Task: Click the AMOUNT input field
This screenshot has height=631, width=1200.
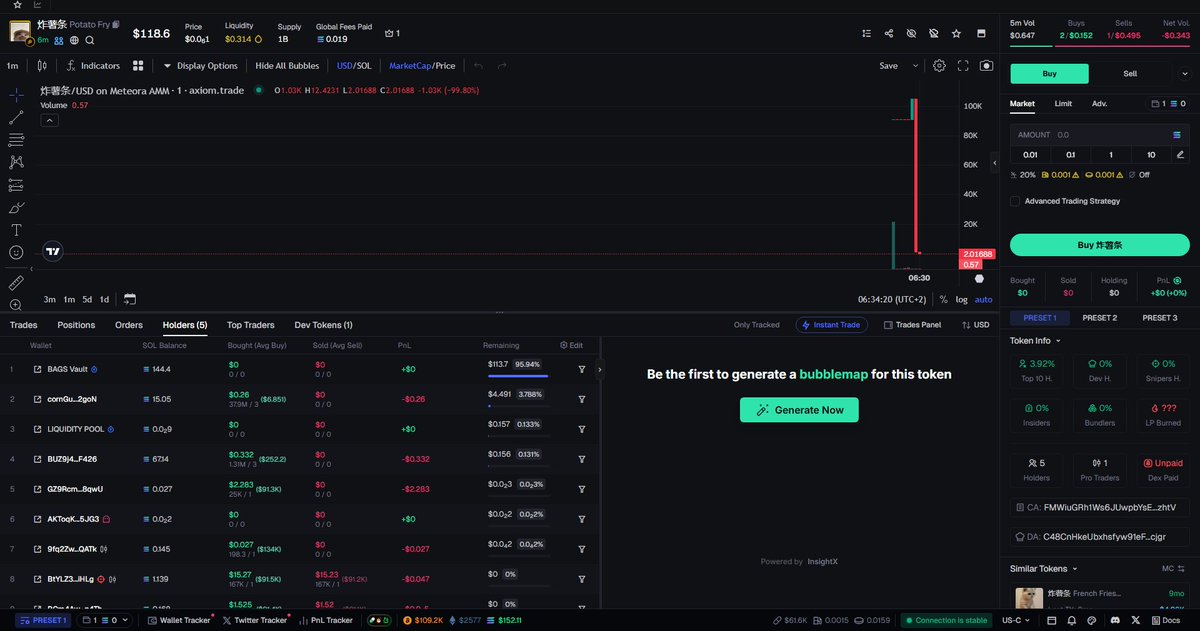Action: click(1100, 134)
